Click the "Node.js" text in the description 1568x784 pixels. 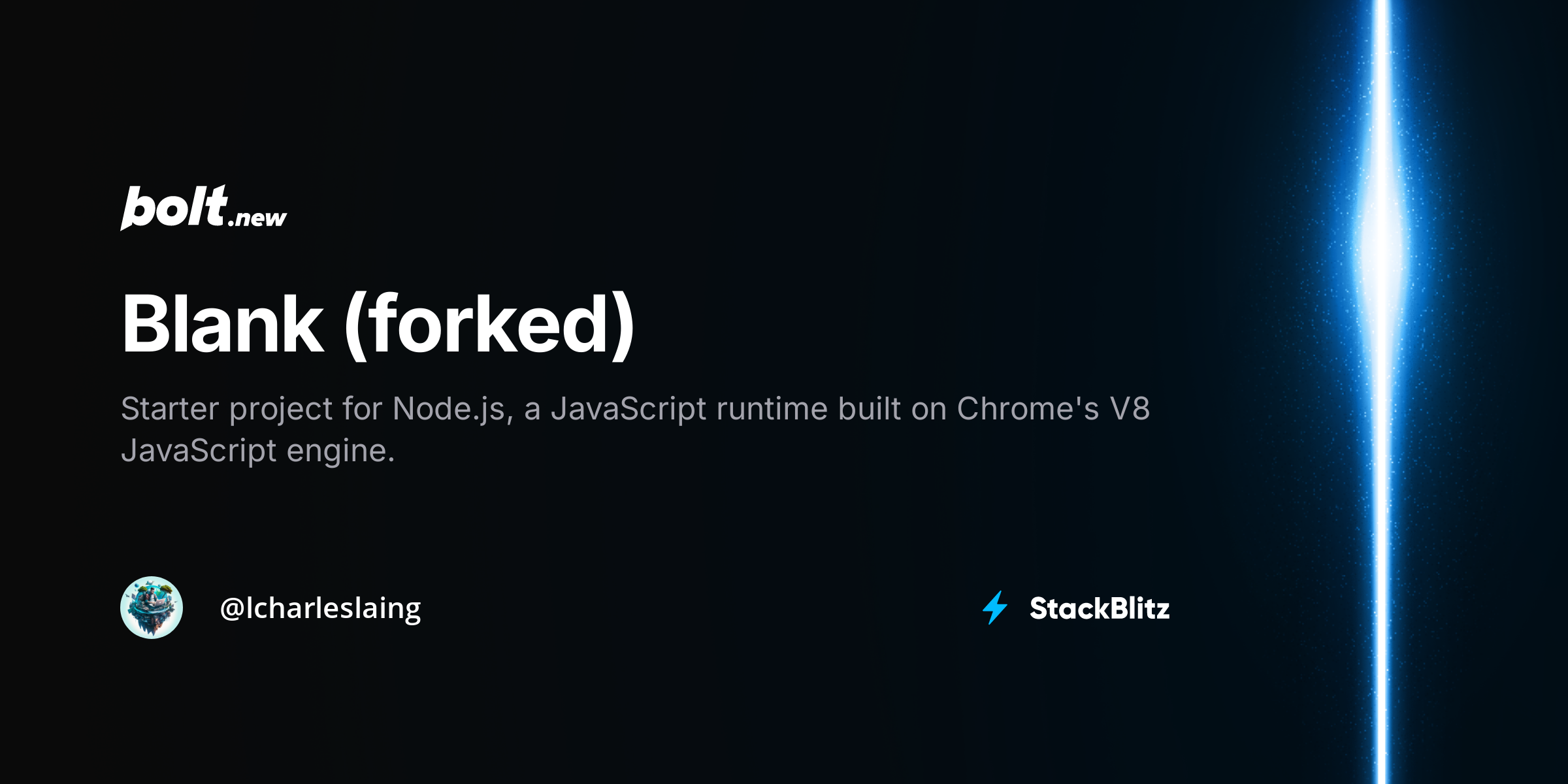coord(449,410)
